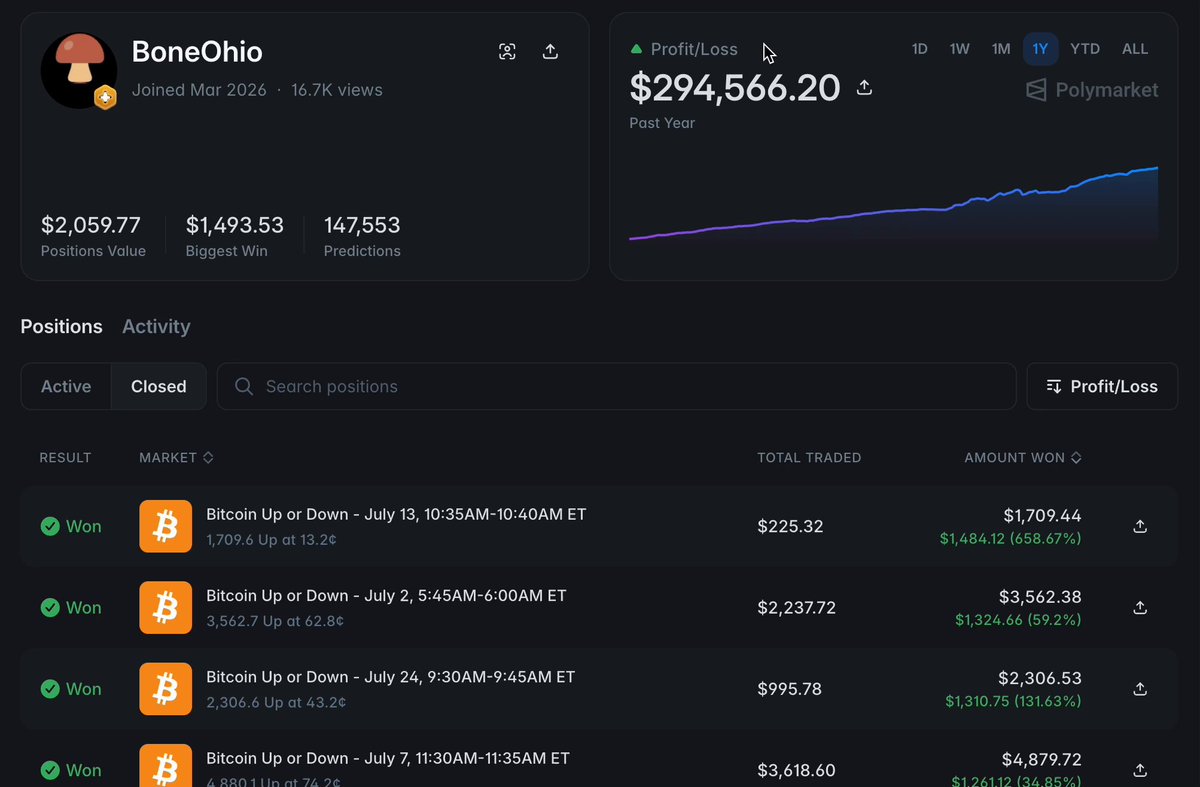Click the $2,059.77 Positions Value
Image resolution: width=1200 pixels, height=787 pixels.
[91, 225]
